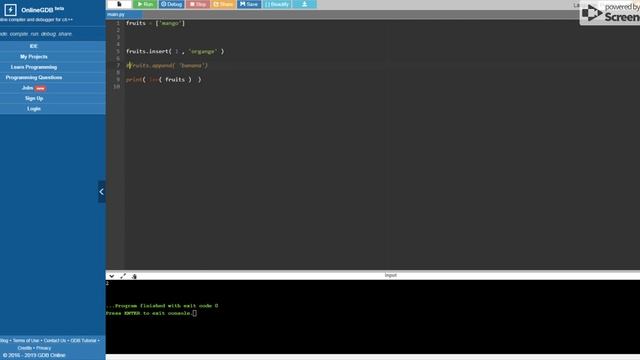
Task: Expand the console with the diagonal arrow icon
Action: click(x=123, y=276)
